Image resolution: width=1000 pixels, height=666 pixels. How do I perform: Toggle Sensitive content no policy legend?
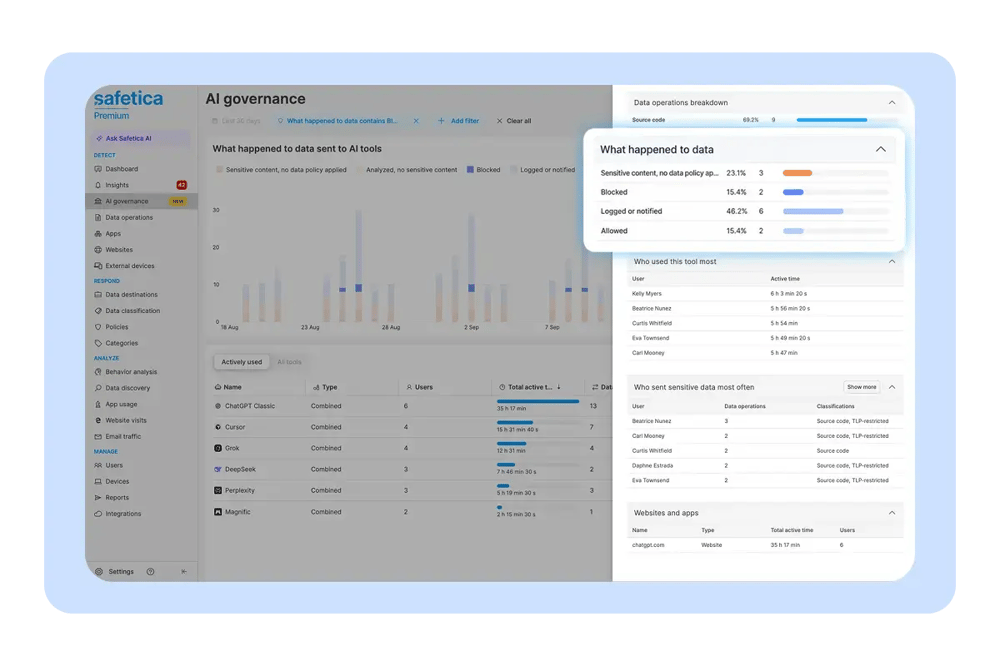(x=281, y=170)
